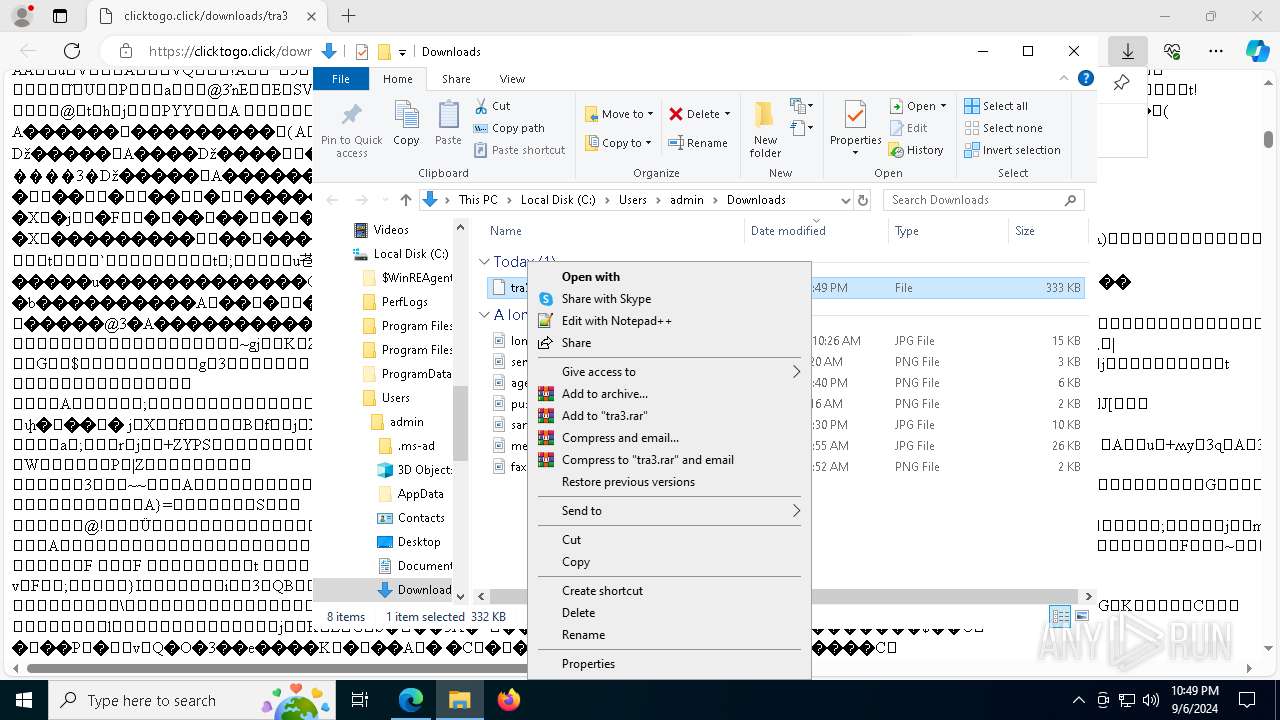Switch to details view in status bar
Viewport: 1280px width, 720px height.
(1059, 616)
